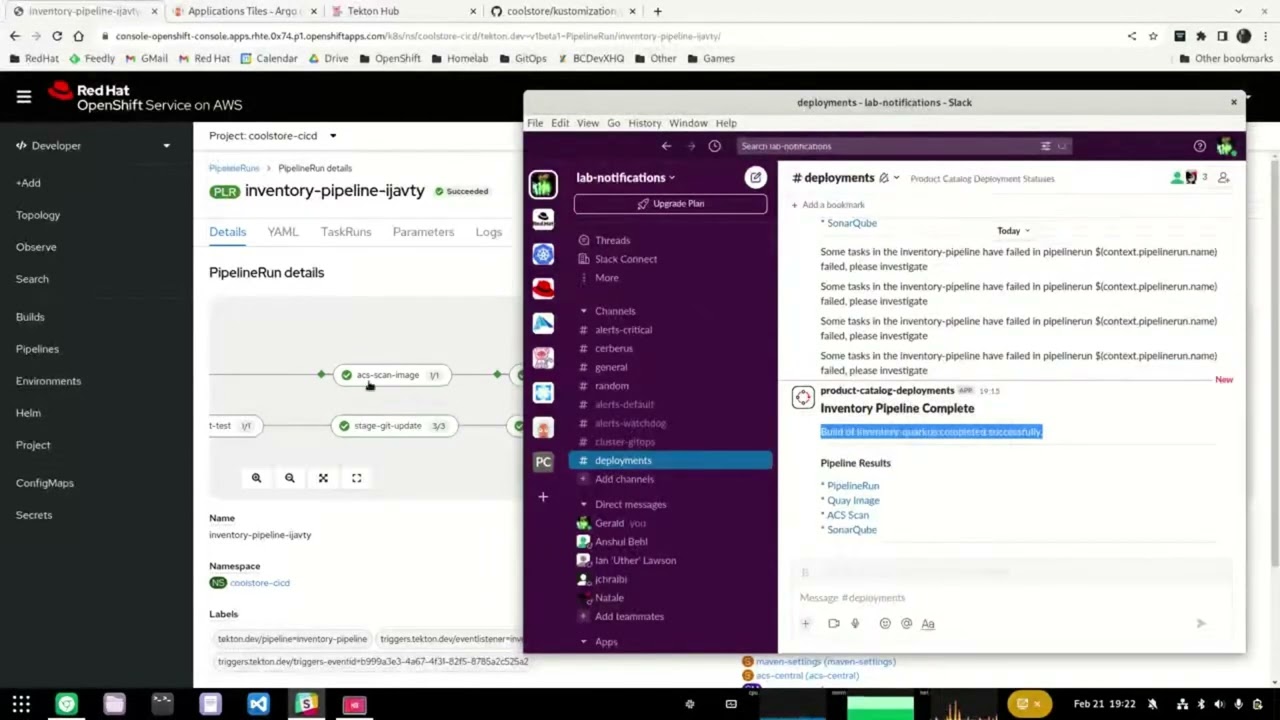
Task: Open the Slack app in taskbar
Action: click(x=306, y=704)
